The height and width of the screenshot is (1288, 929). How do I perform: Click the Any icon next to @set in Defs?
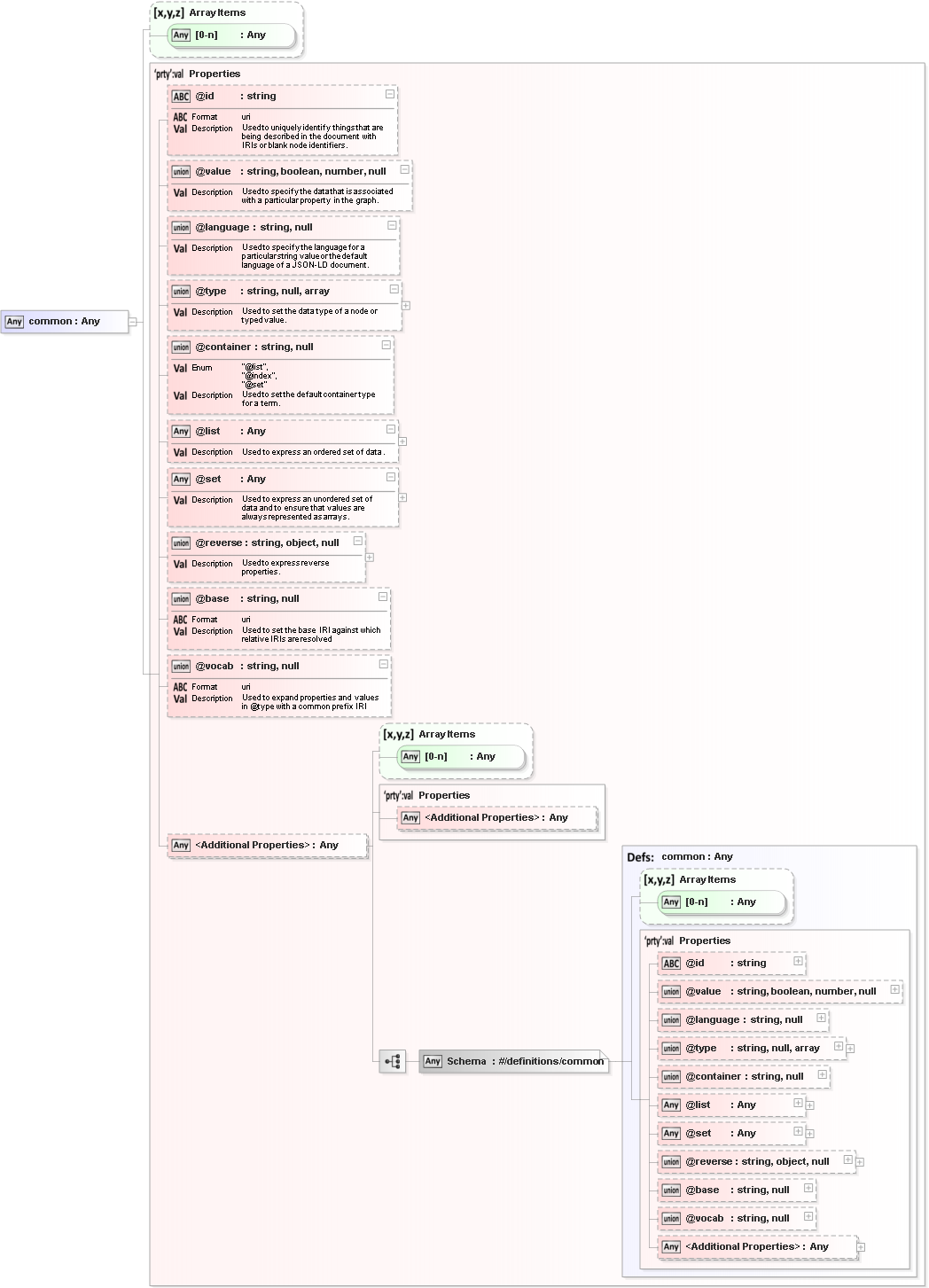point(671,1133)
